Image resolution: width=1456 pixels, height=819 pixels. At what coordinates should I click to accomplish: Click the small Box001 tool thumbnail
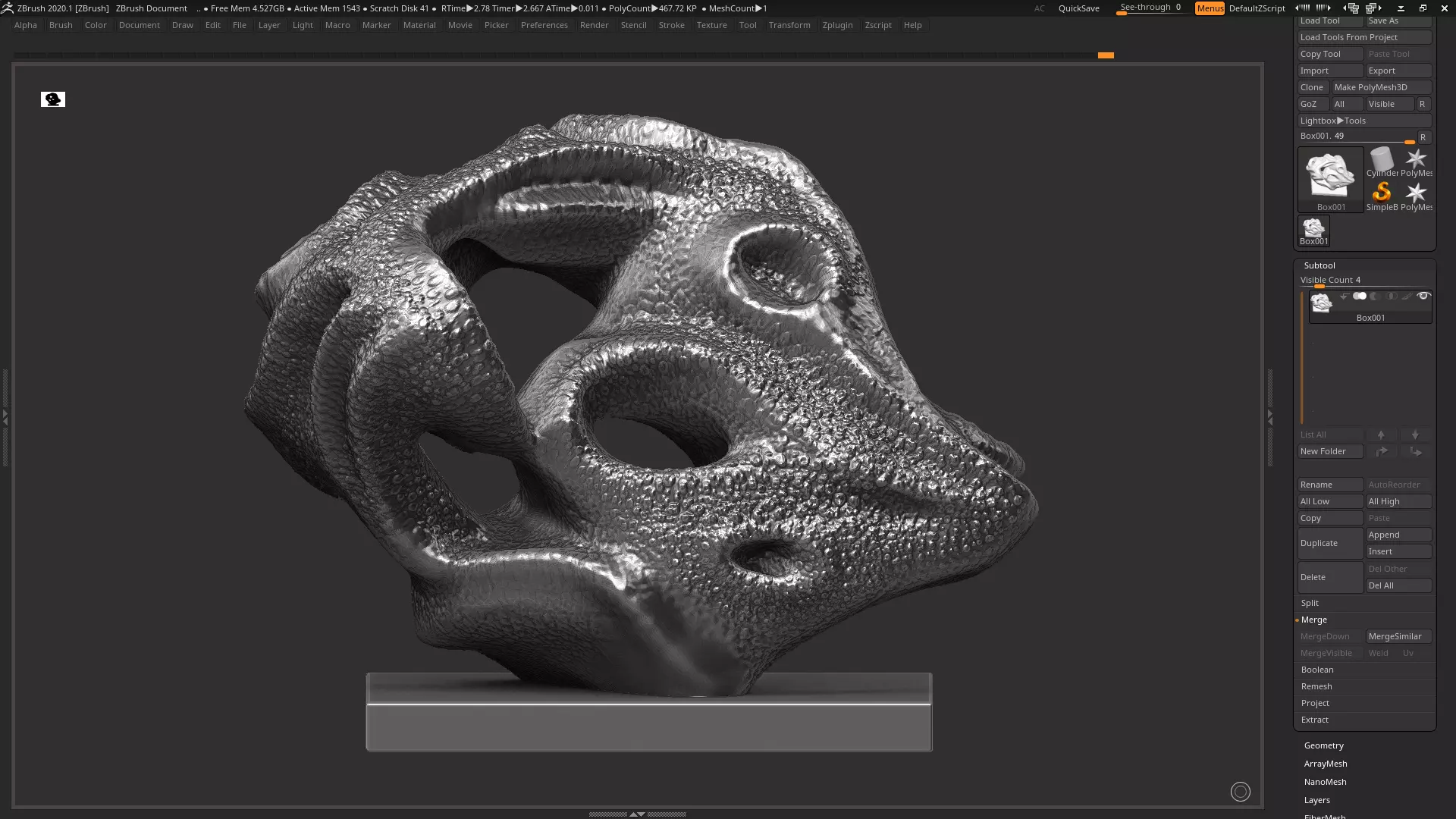[1313, 231]
